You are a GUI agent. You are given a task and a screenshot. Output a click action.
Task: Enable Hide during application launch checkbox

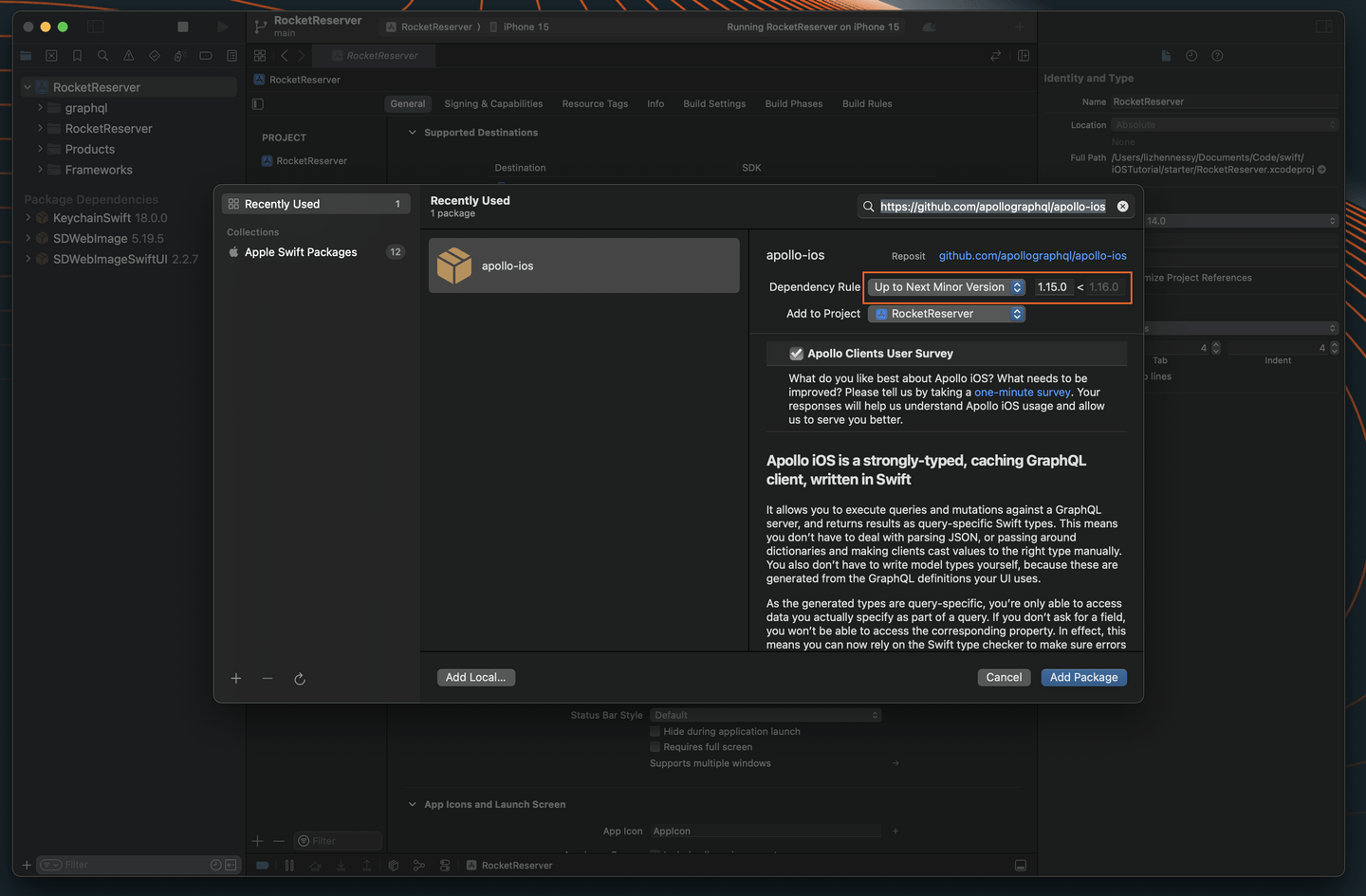655,732
